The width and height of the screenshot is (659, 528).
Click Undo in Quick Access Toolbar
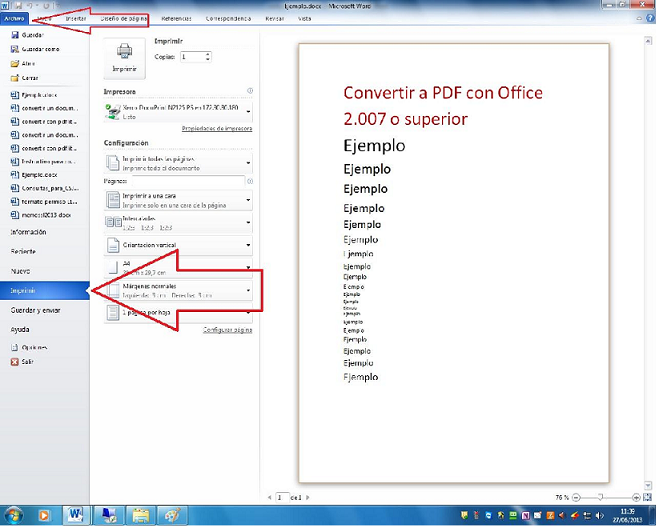coord(30,6)
